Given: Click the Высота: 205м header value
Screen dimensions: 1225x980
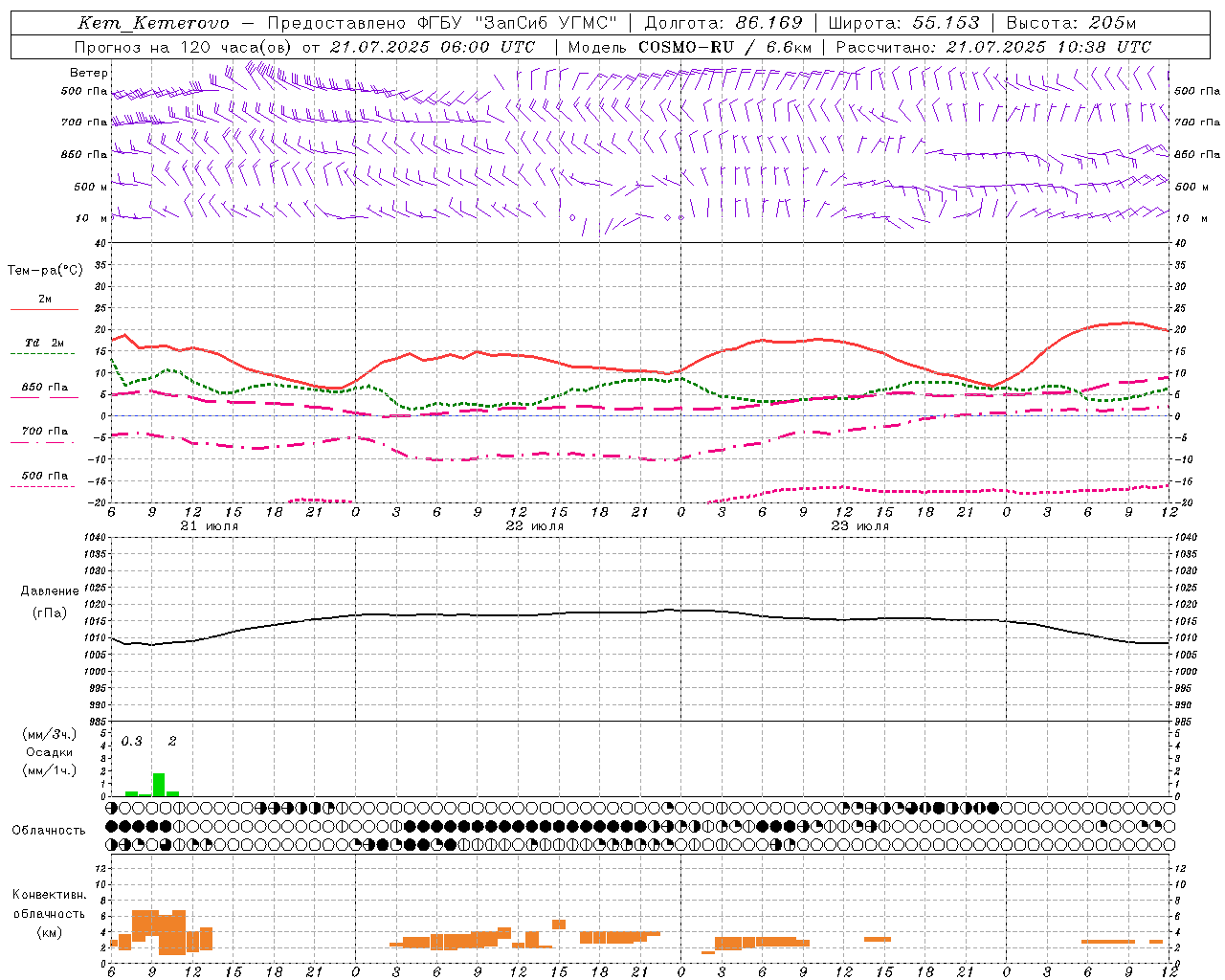Looking at the screenshot, I should tap(1071, 23).
